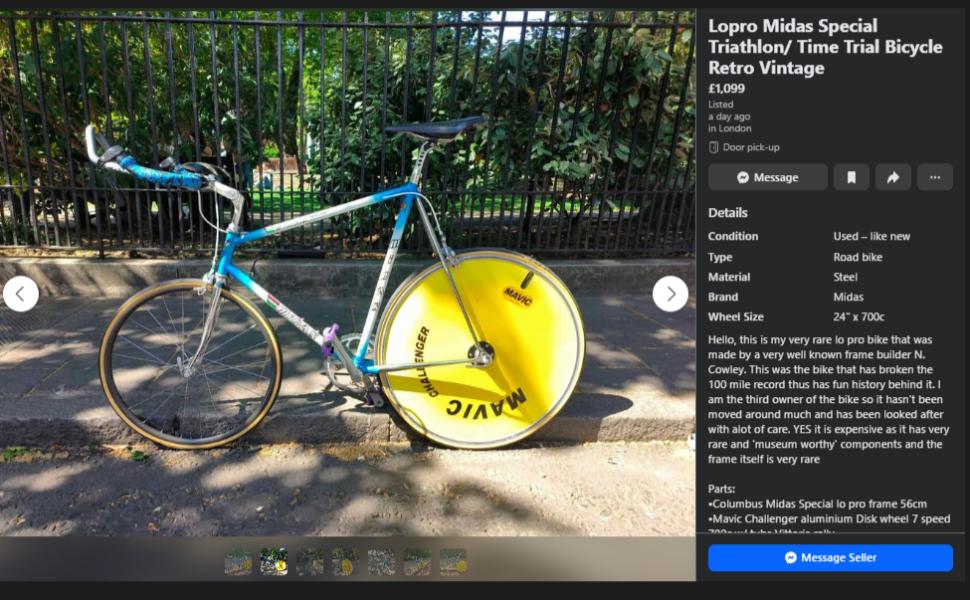Click the 'Midas' brand value
The image size is (970, 600).
pyautogui.click(x=848, y=297)
